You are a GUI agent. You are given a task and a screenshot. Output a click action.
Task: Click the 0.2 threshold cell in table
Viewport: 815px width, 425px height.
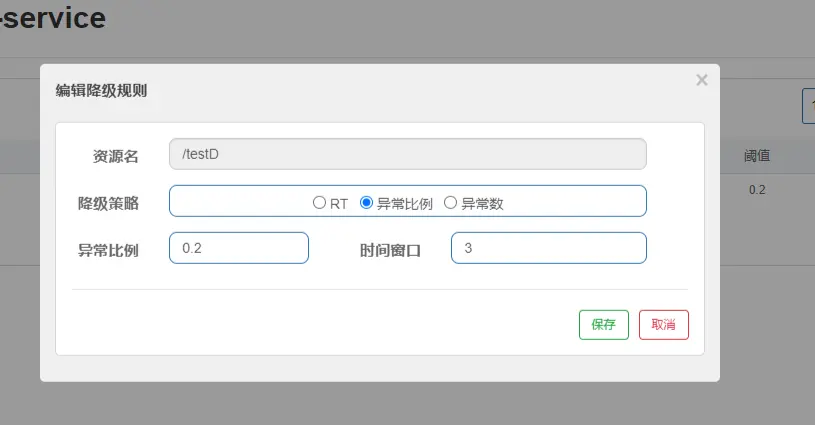(757, 190)
